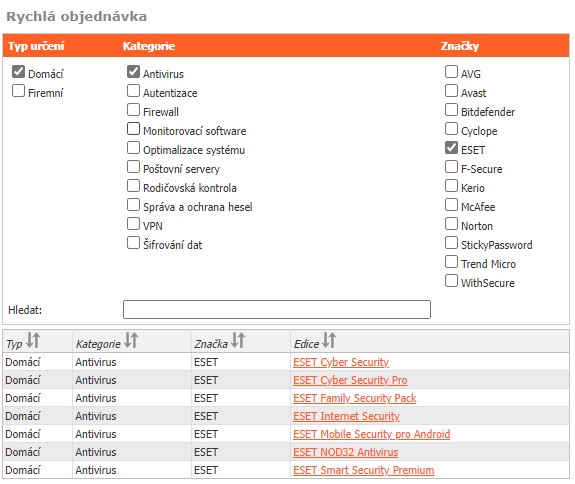Open ESET Cyber Security Pro link
The width and height of the screenshot is (575, 484).
(x=350, y=380)
